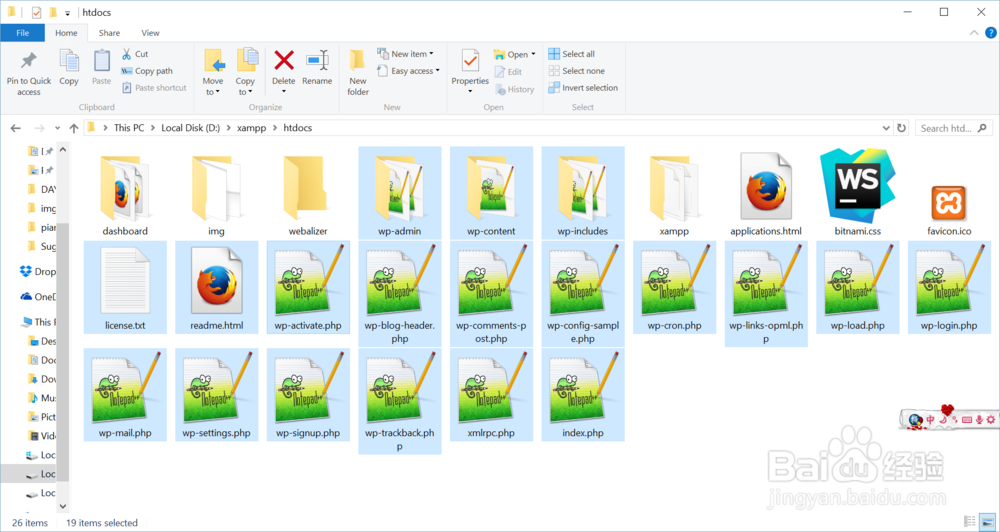Collapse the ribbon with the chevron
1000x532 pixels.
tap(973, 33)
